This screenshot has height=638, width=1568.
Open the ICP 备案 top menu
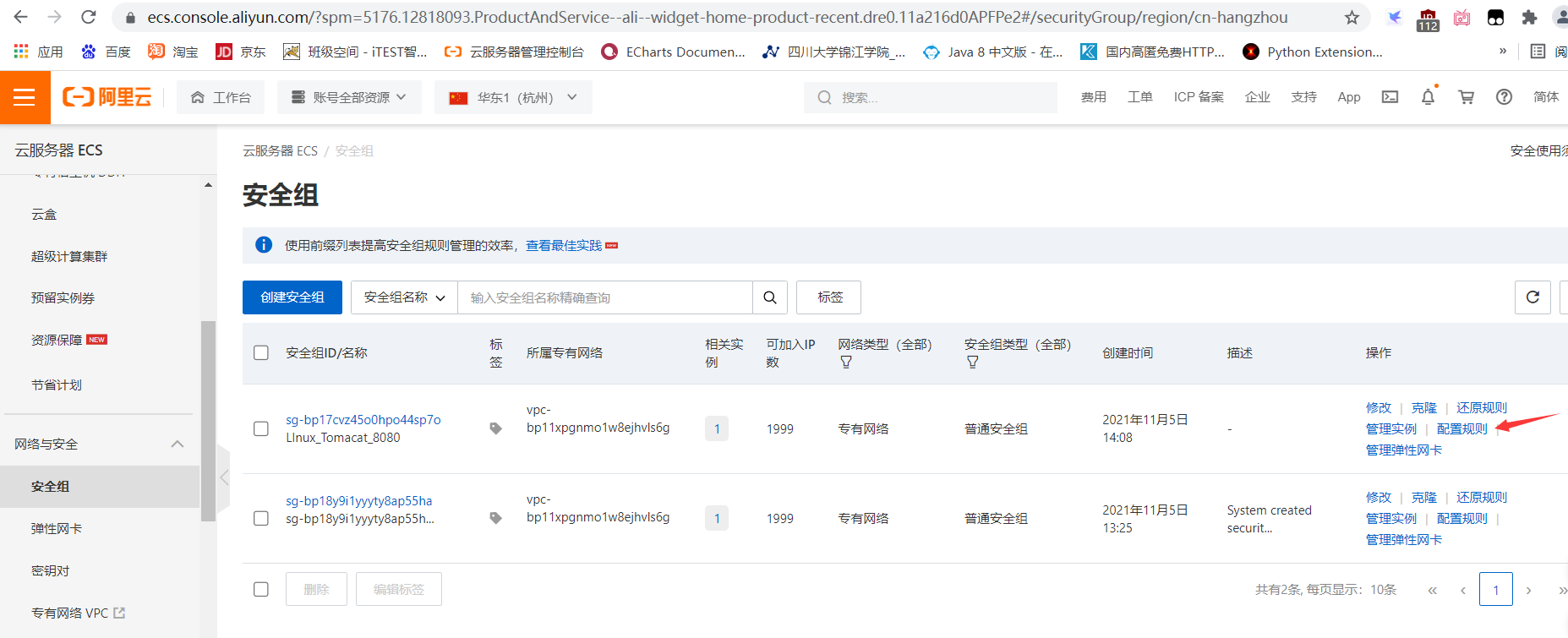tap(1199, 97)
